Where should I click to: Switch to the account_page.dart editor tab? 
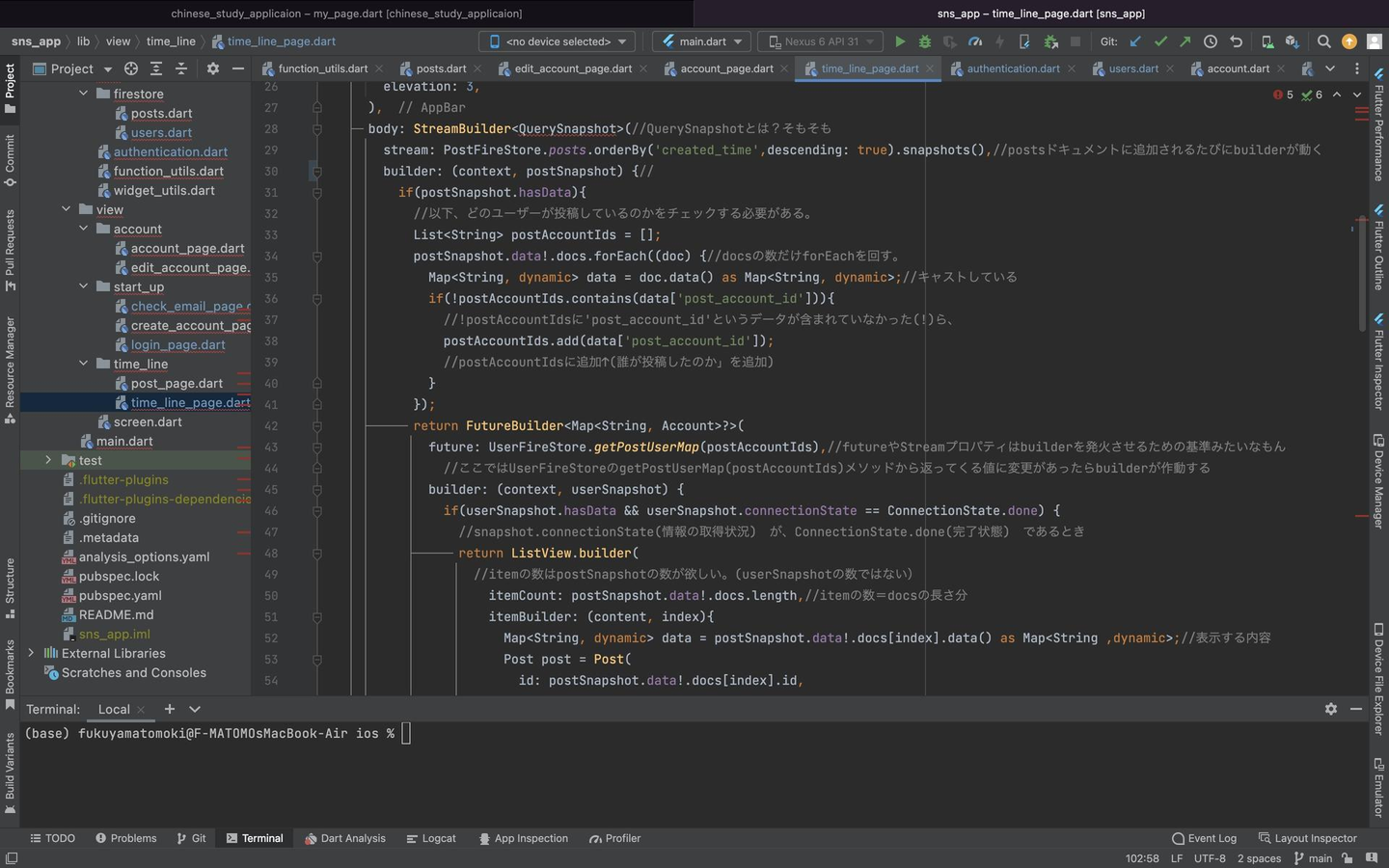point(725,68)
